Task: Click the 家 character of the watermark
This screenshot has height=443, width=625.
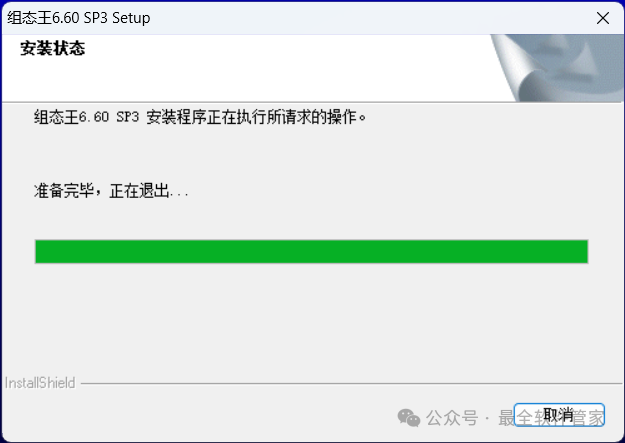Action: pos(596,418)
